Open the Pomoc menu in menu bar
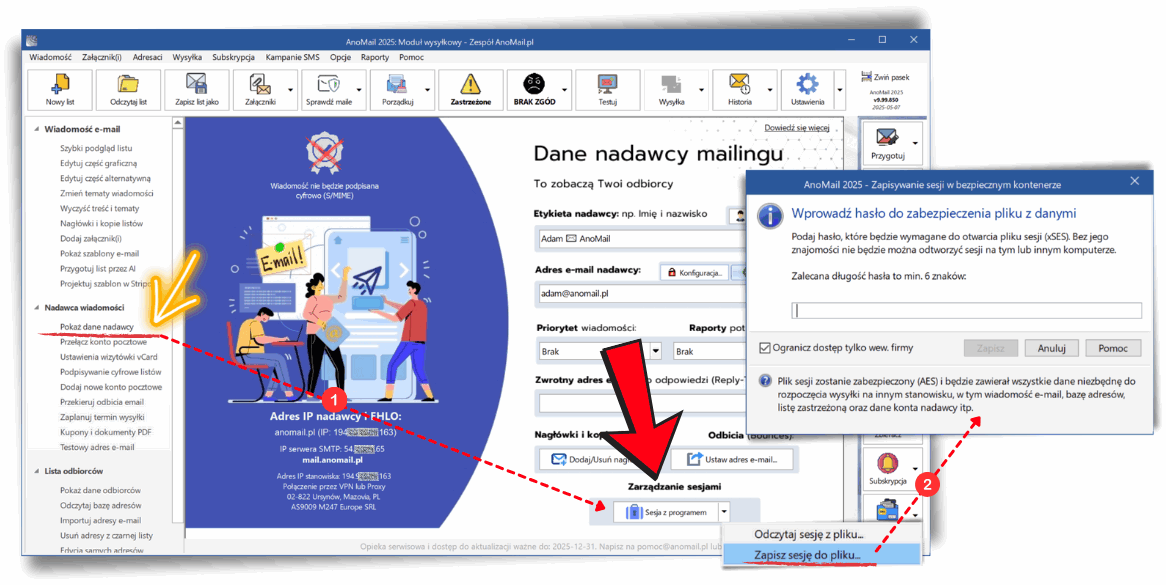Screen dimensions: 1166x585 [411, 57]
